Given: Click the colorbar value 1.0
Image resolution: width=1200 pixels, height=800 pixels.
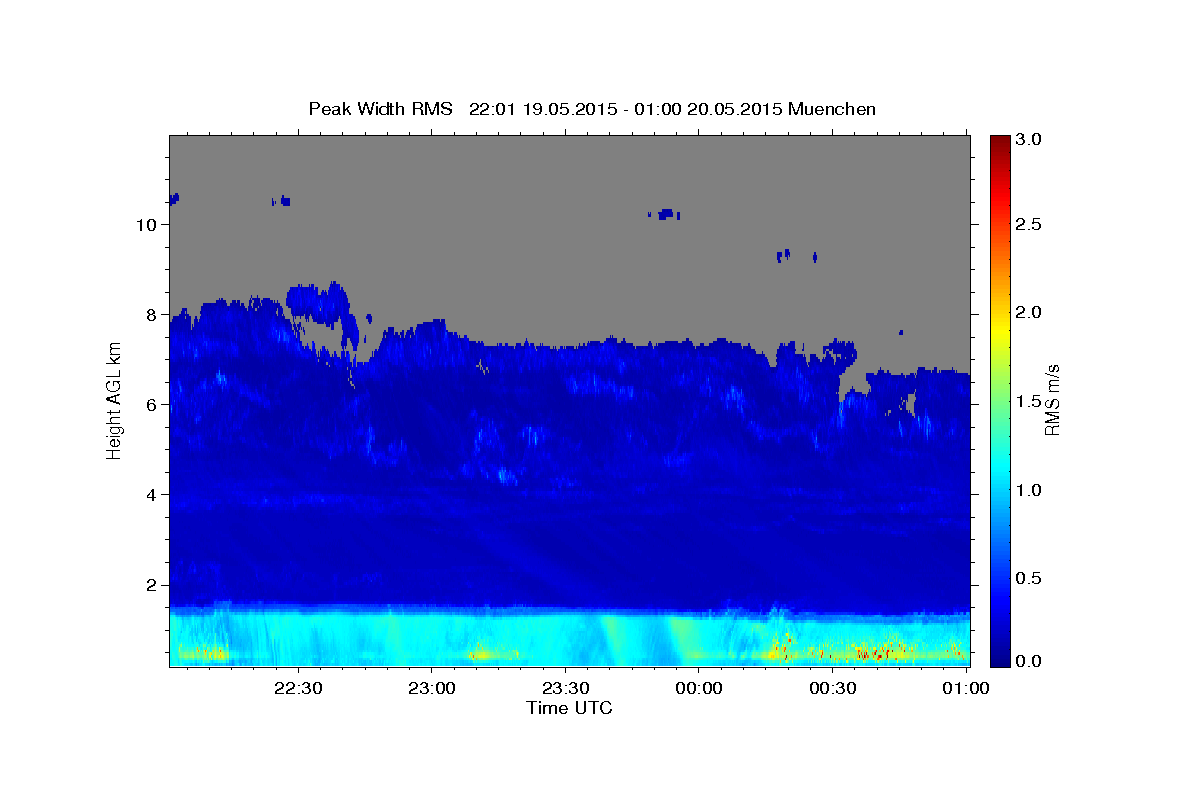Looking at the screenshot, I should point(1030,490).
